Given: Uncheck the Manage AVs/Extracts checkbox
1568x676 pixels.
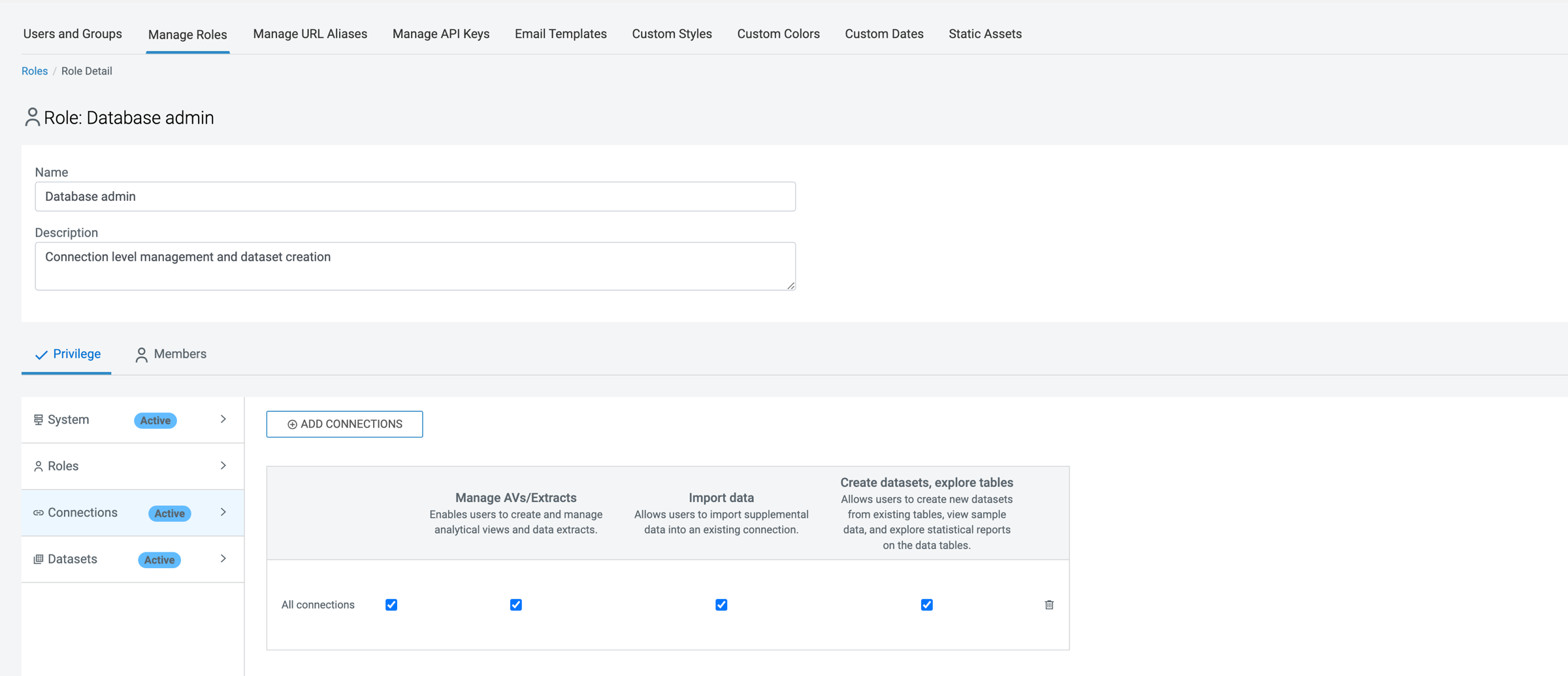Looking at the screenshot, I should click(x=515, y=605).
